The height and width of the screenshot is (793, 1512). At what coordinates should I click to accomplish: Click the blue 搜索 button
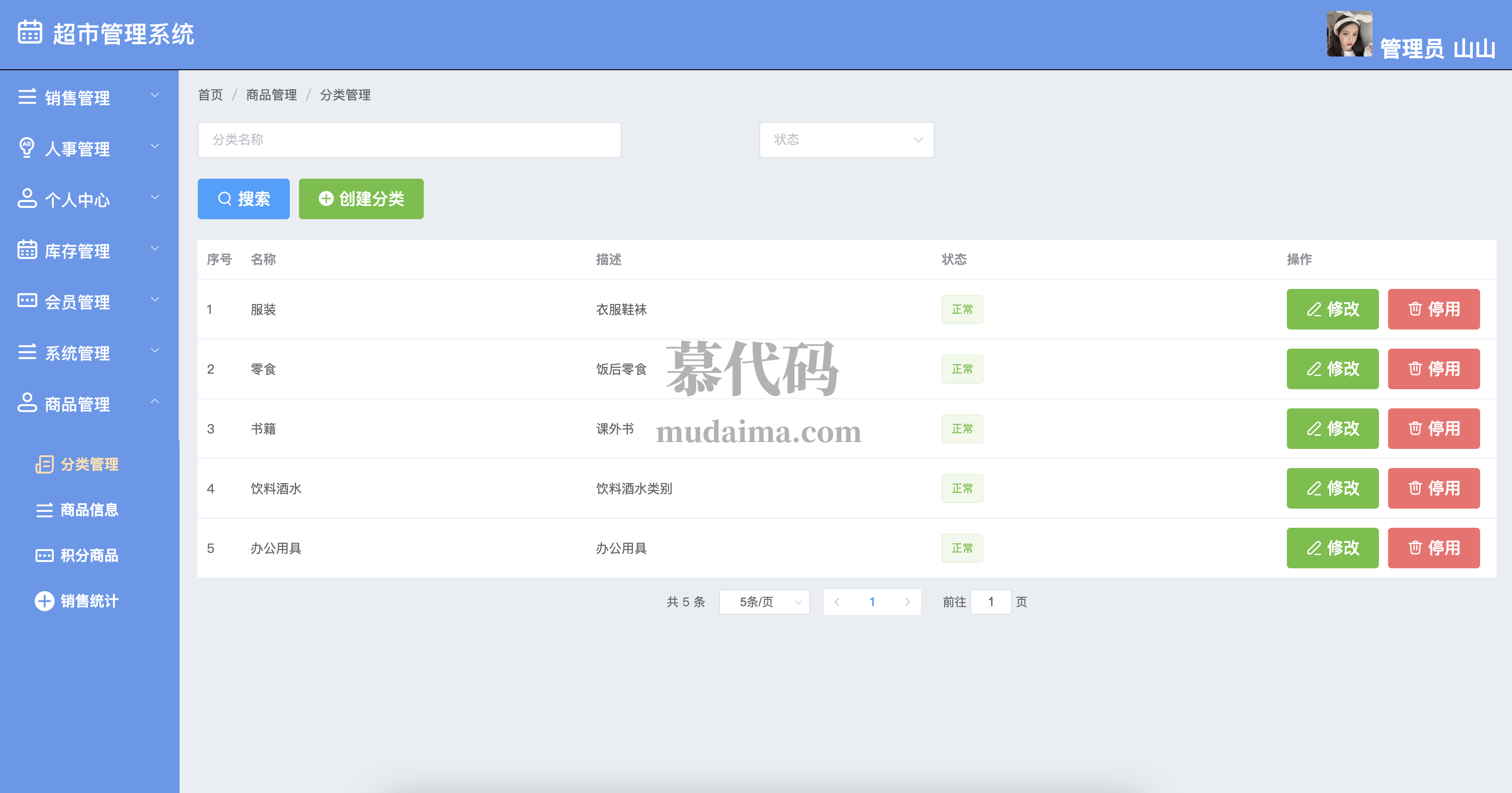point(244,199)
